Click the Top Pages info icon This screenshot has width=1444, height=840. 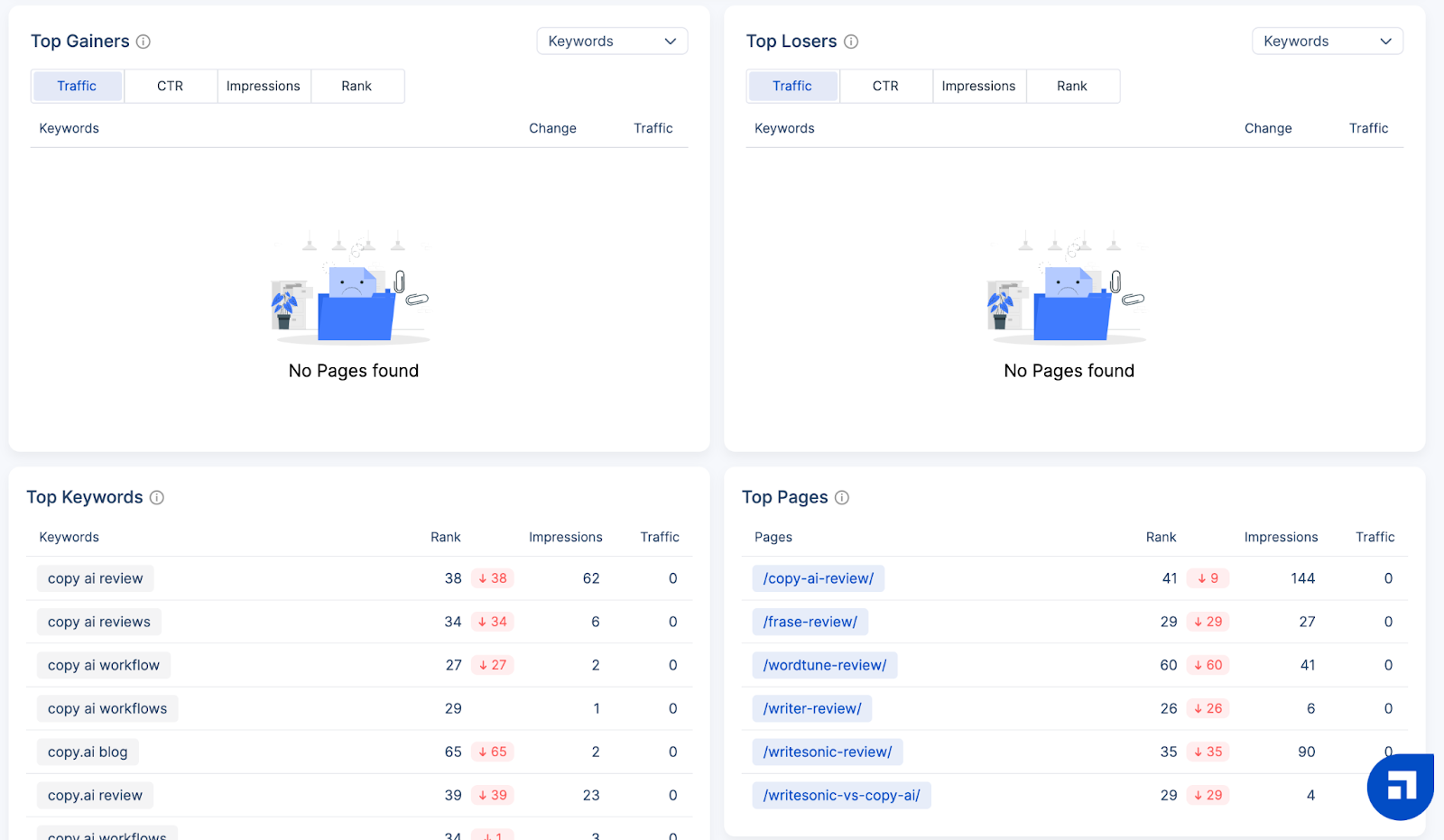(x=842, y=497)
